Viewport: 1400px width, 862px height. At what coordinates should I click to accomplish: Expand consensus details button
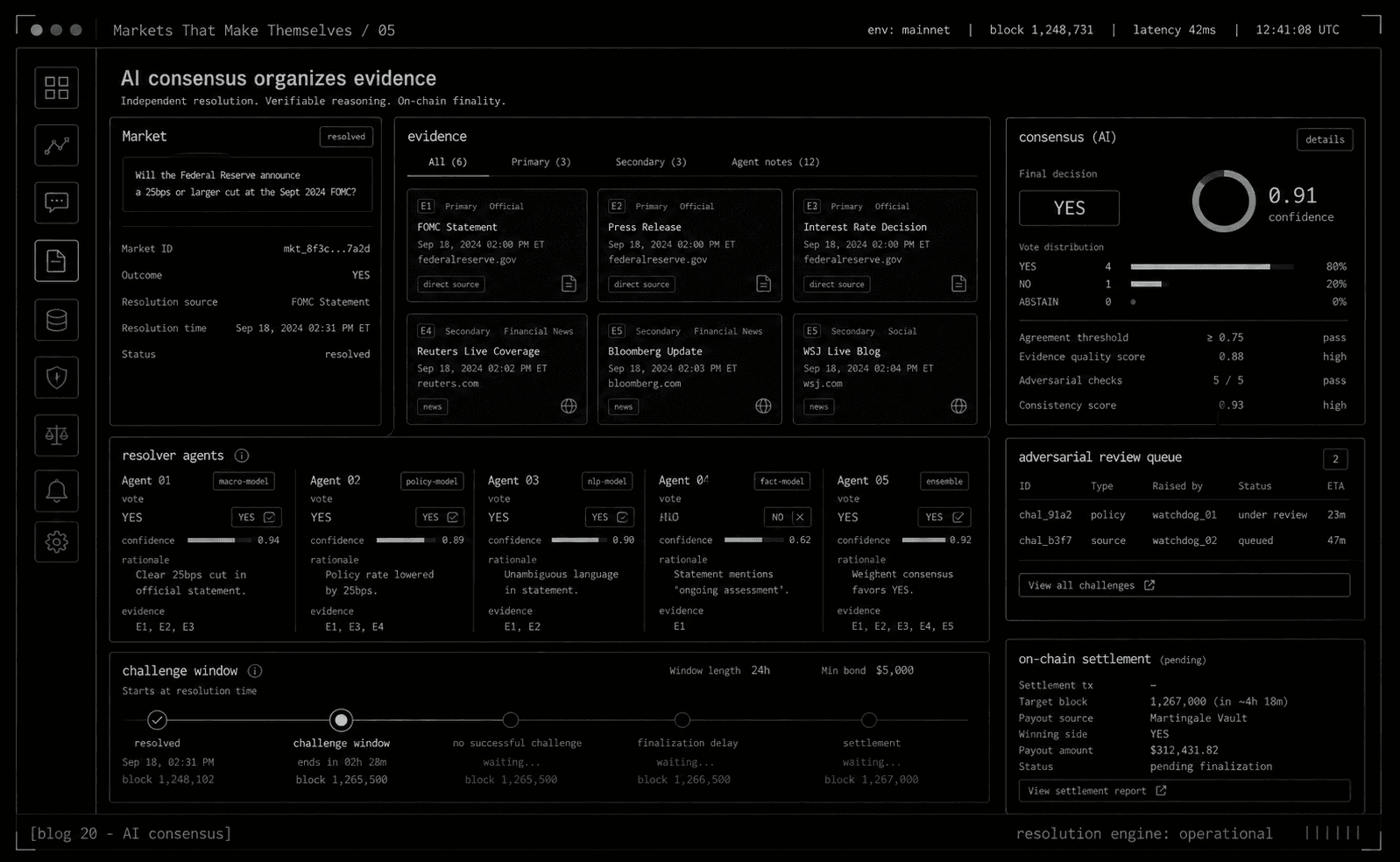click(x=1325, y=139)
